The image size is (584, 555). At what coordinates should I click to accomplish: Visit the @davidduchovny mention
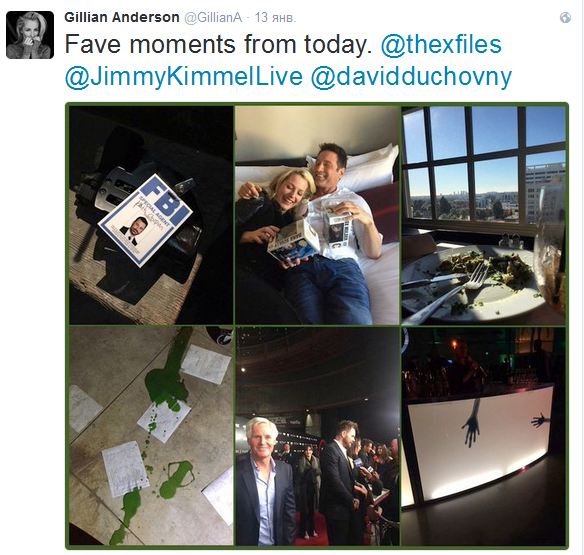point(411,76)
